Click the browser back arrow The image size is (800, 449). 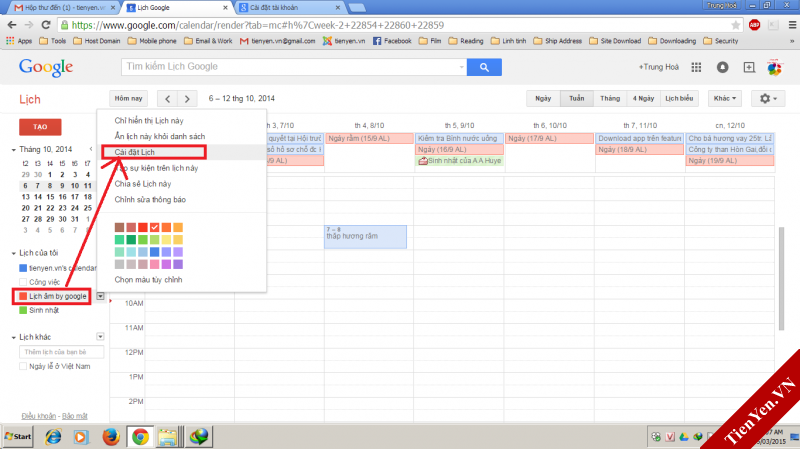tap(12, 25)
